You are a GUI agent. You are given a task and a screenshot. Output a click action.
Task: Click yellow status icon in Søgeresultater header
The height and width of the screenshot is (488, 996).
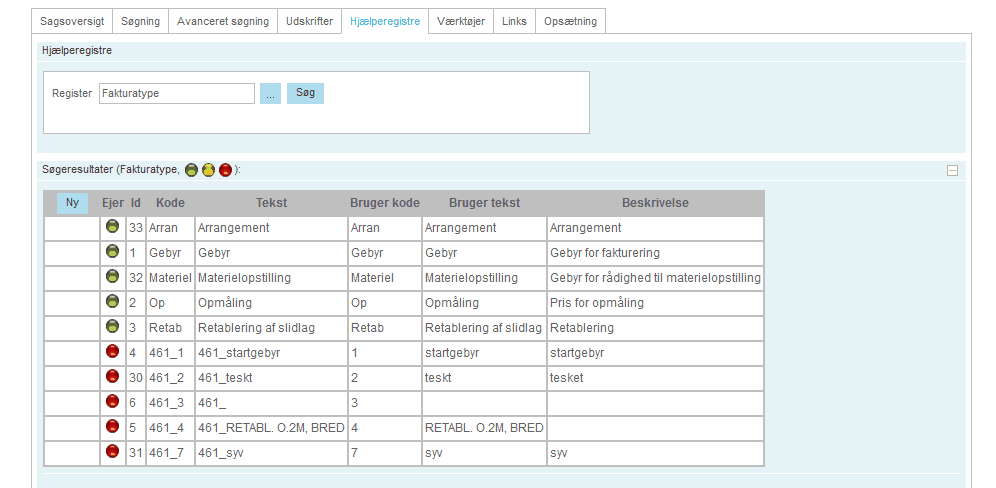[208, 170]
